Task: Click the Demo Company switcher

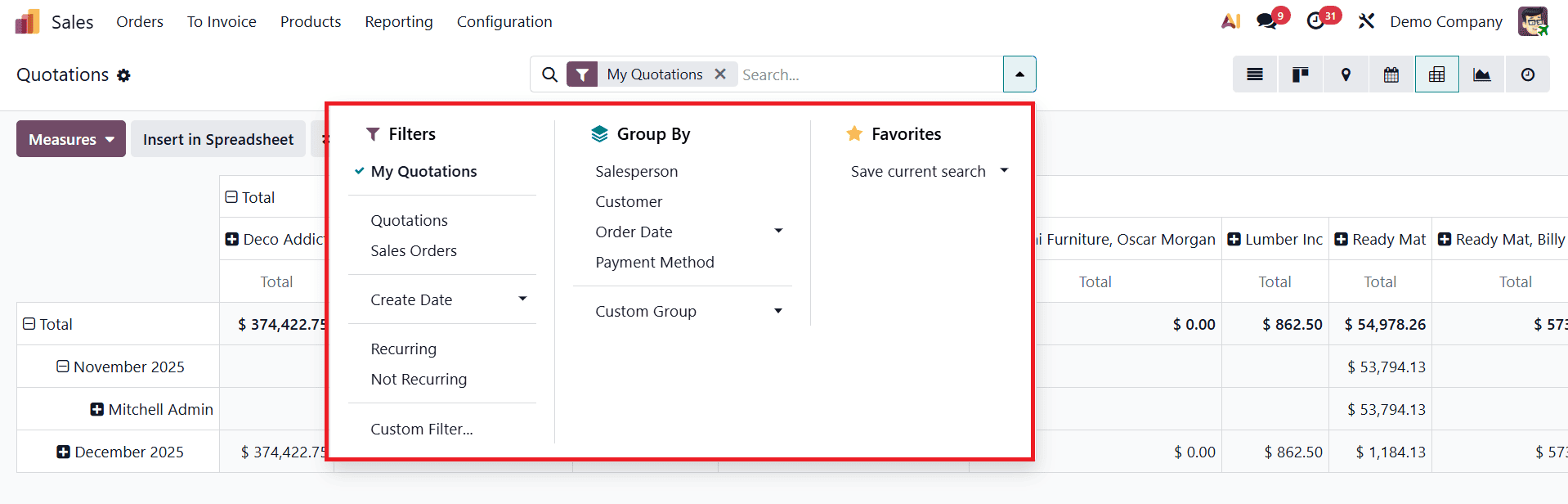Action: (1446, 21)
